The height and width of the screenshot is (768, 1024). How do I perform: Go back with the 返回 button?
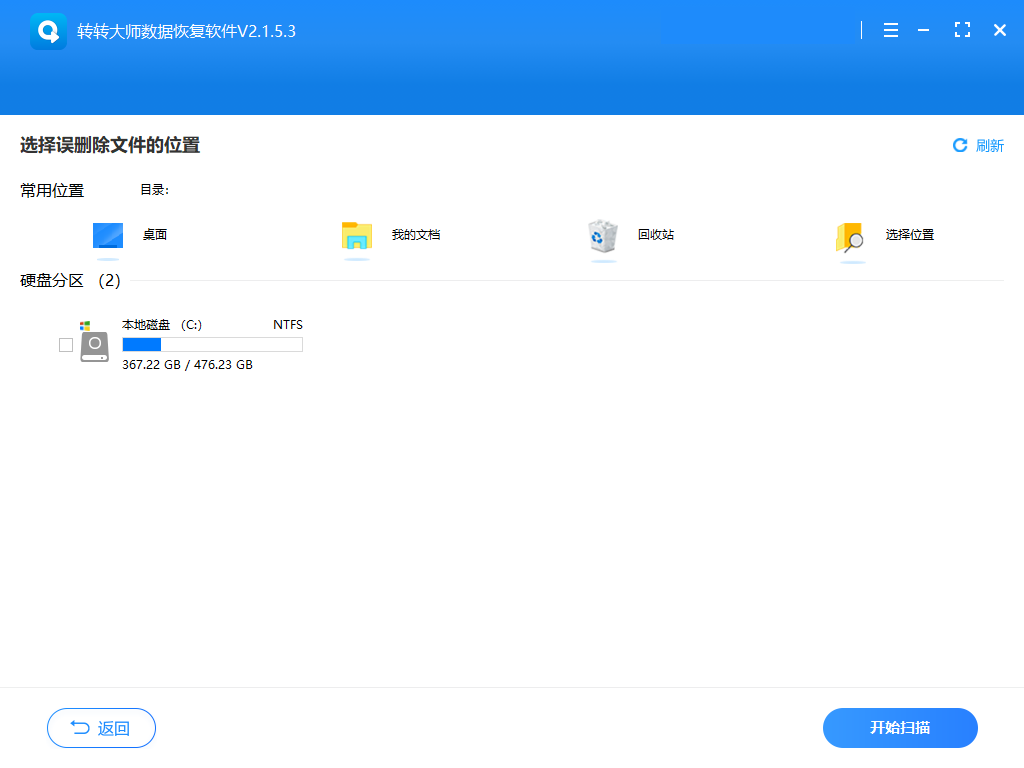click(101, 728)
